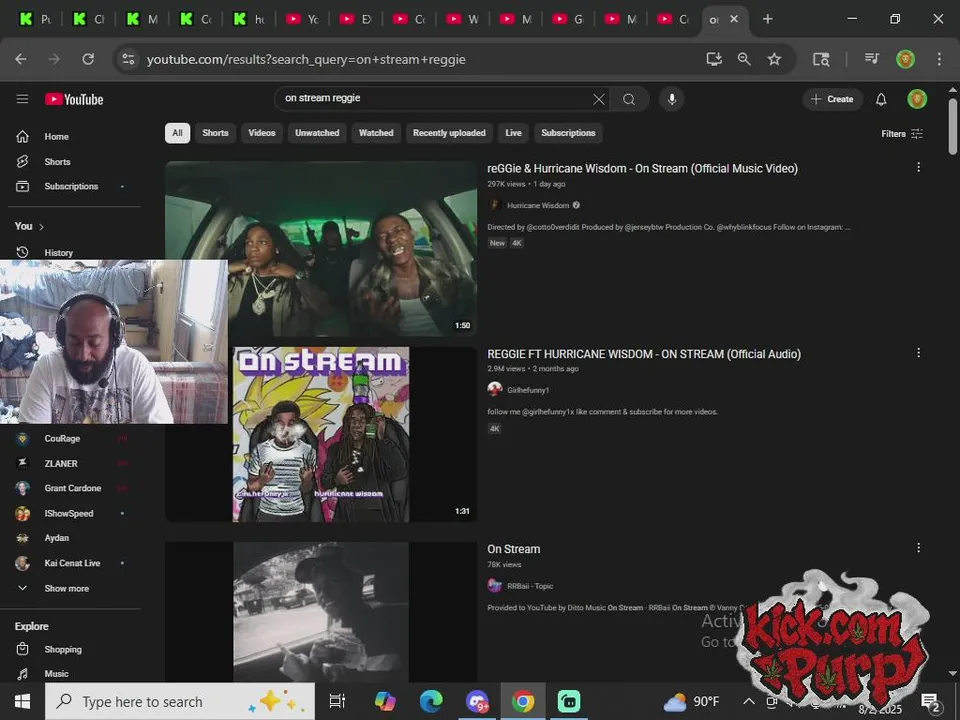Select the Shorts filter chip
960x720 pixels.
pyautogui.click(x=216, y=133)
